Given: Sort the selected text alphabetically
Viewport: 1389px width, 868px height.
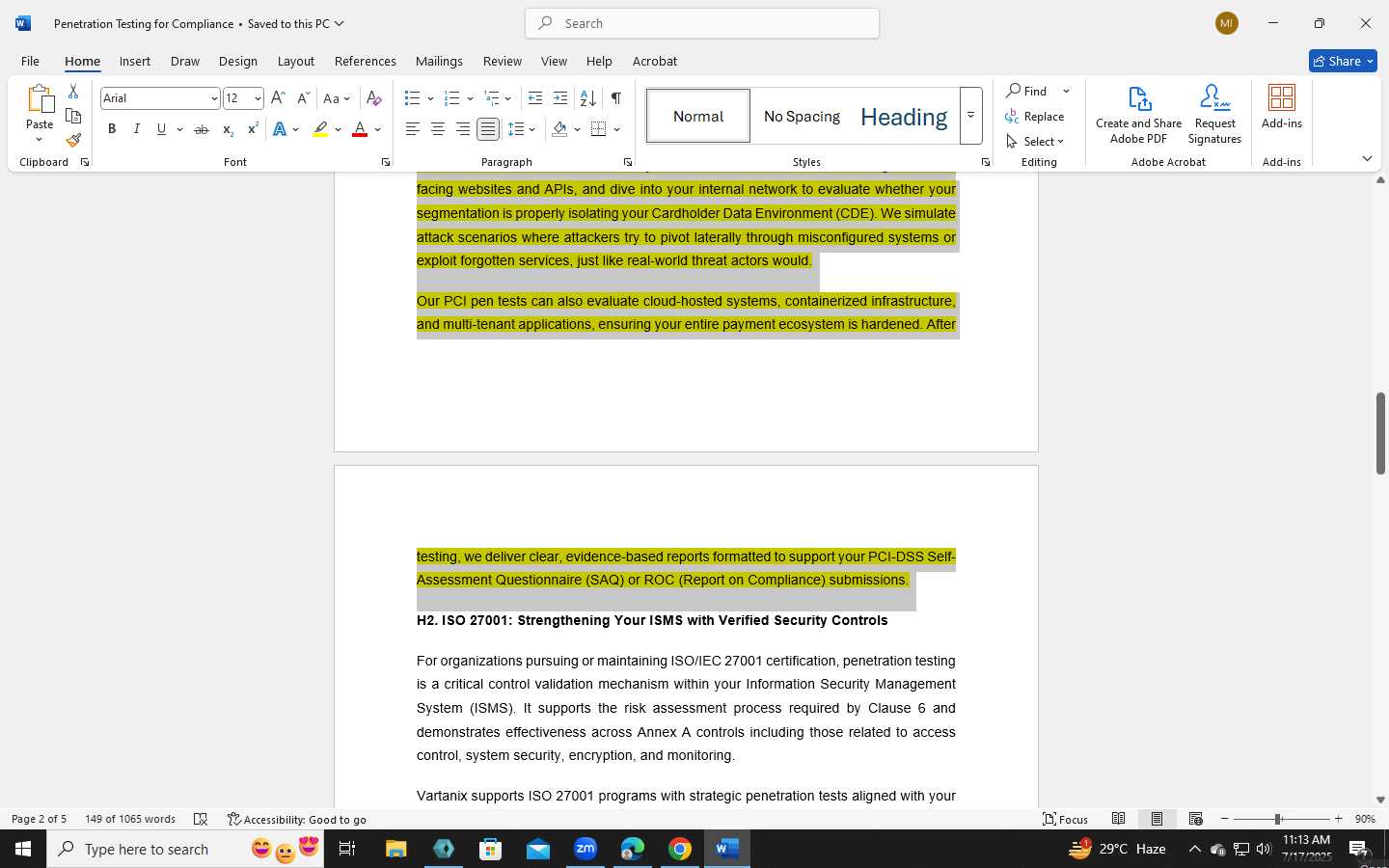Looking at the screenshot, I should point(587,98).
